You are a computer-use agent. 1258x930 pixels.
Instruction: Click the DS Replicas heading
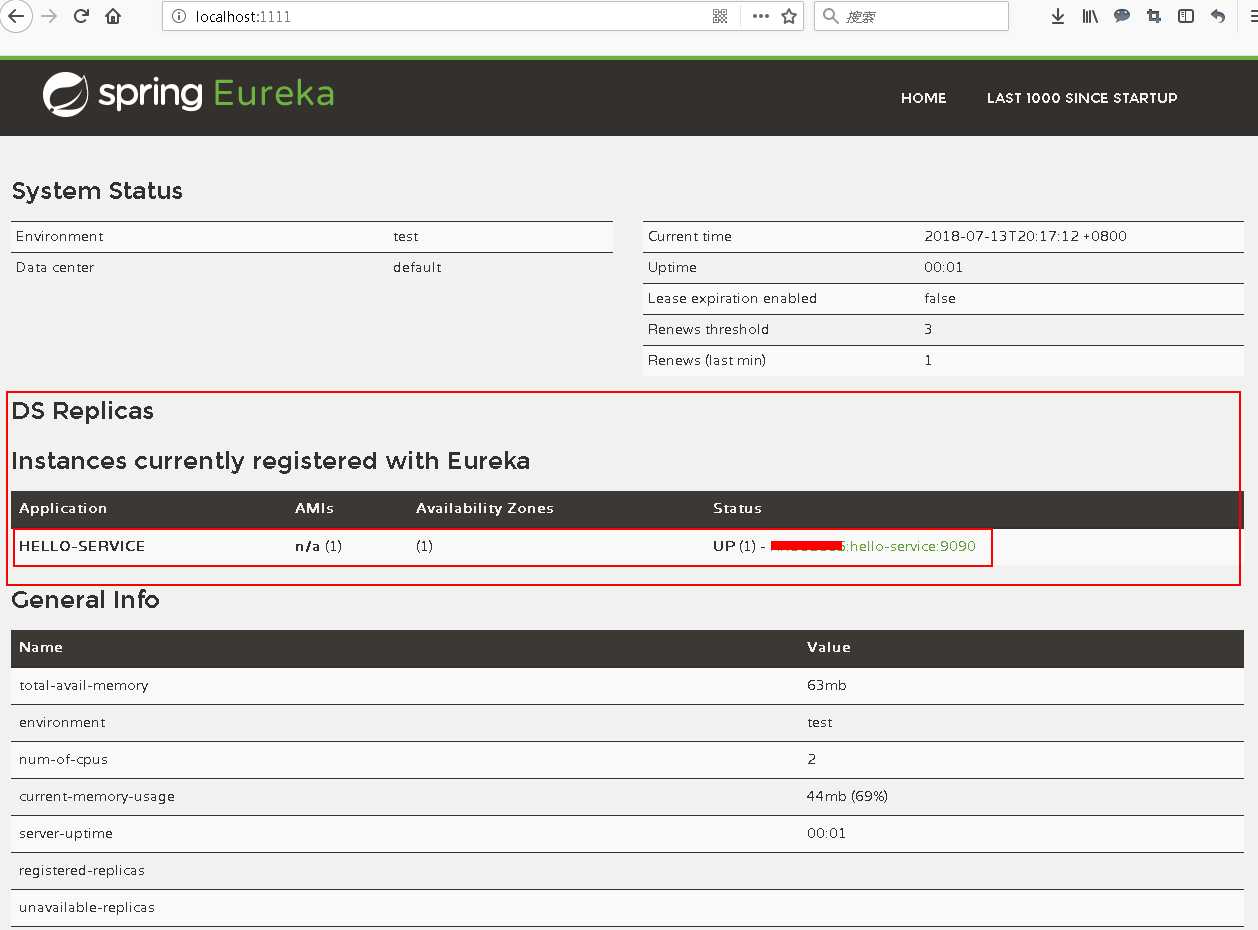tap(82, 411)
